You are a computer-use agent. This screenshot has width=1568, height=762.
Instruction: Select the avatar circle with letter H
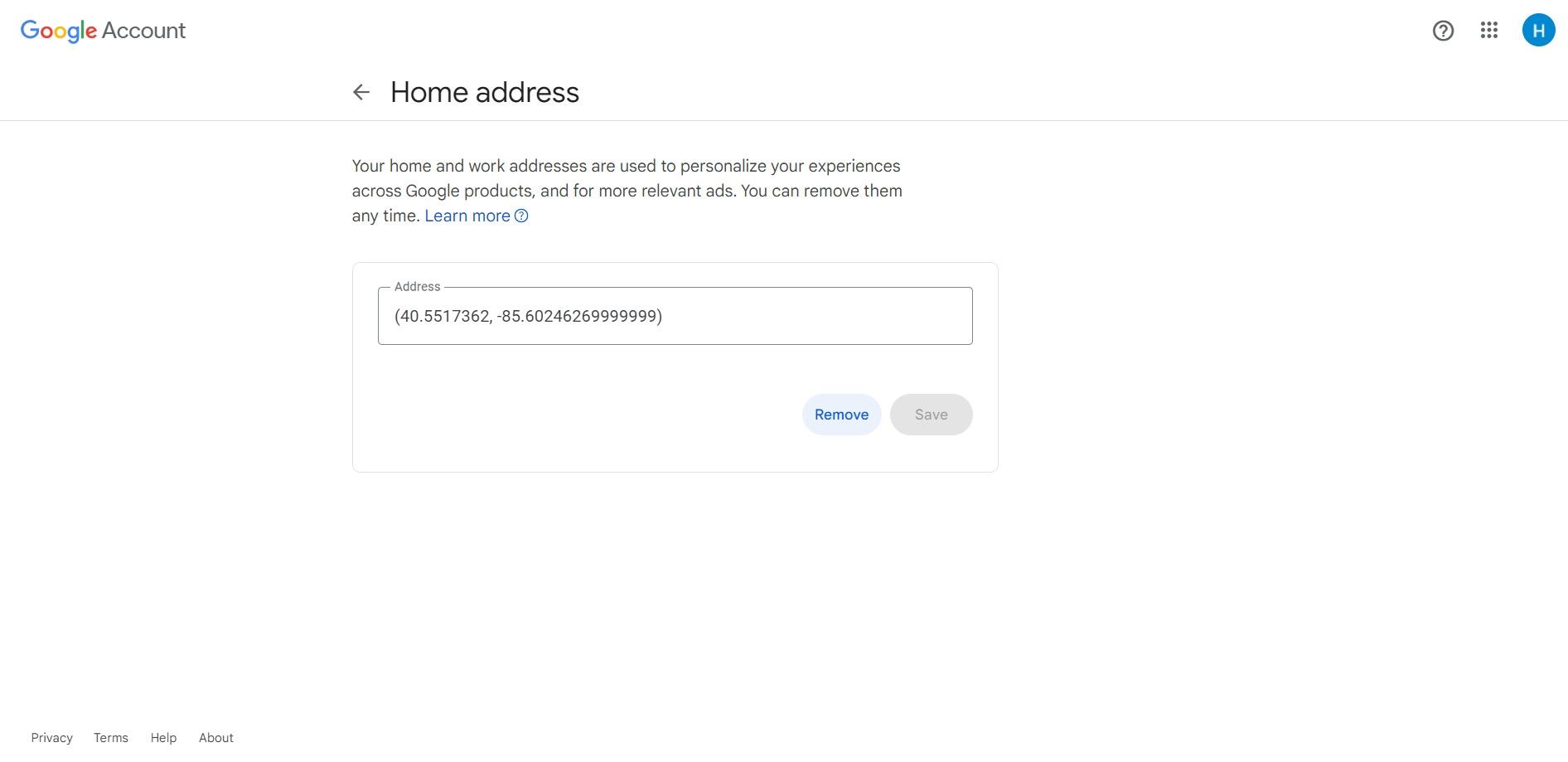(1539, 31)
